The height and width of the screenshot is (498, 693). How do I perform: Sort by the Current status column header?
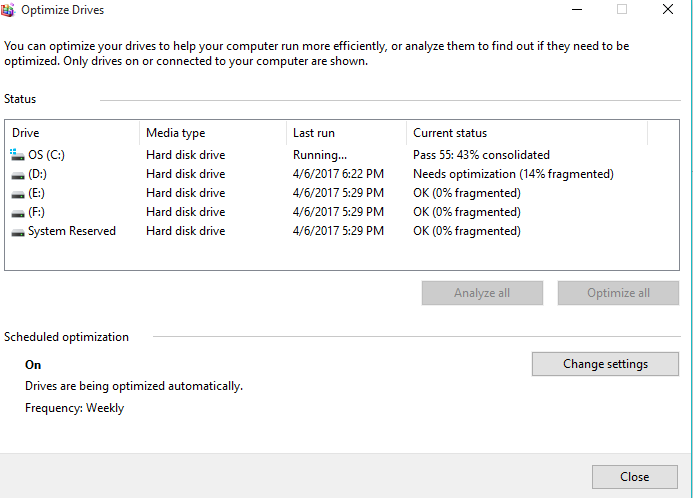(x=527, y=133)
